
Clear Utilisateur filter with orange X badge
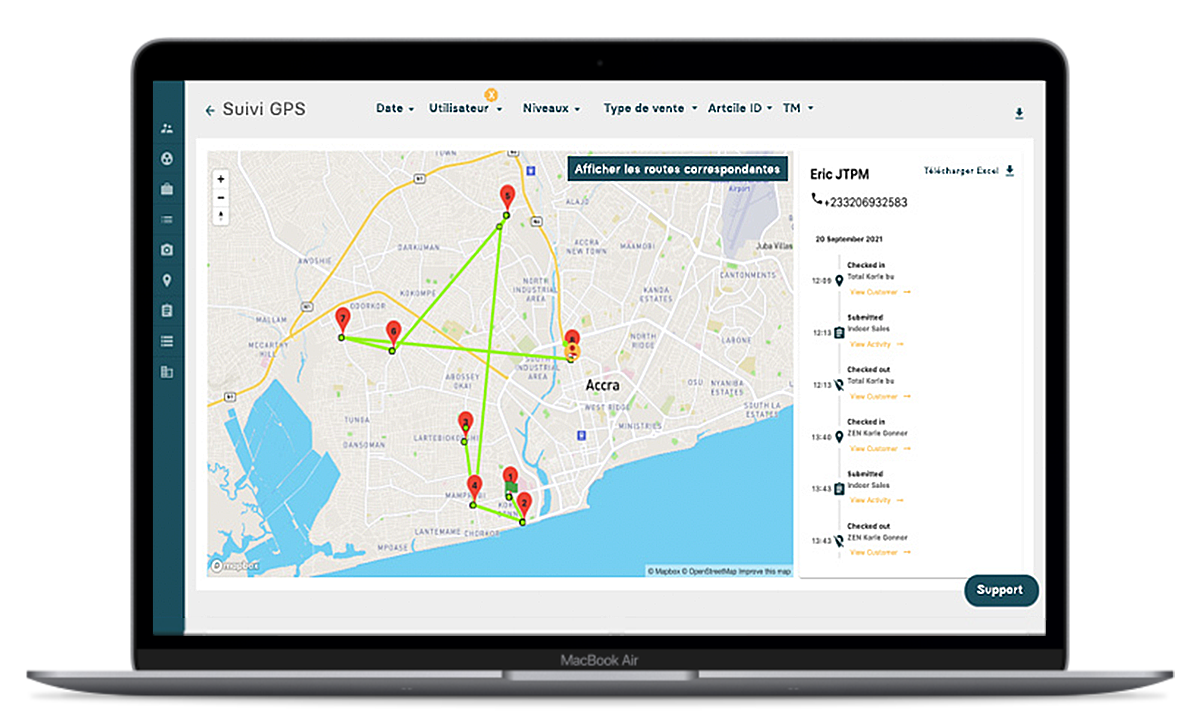pos(491,94)
